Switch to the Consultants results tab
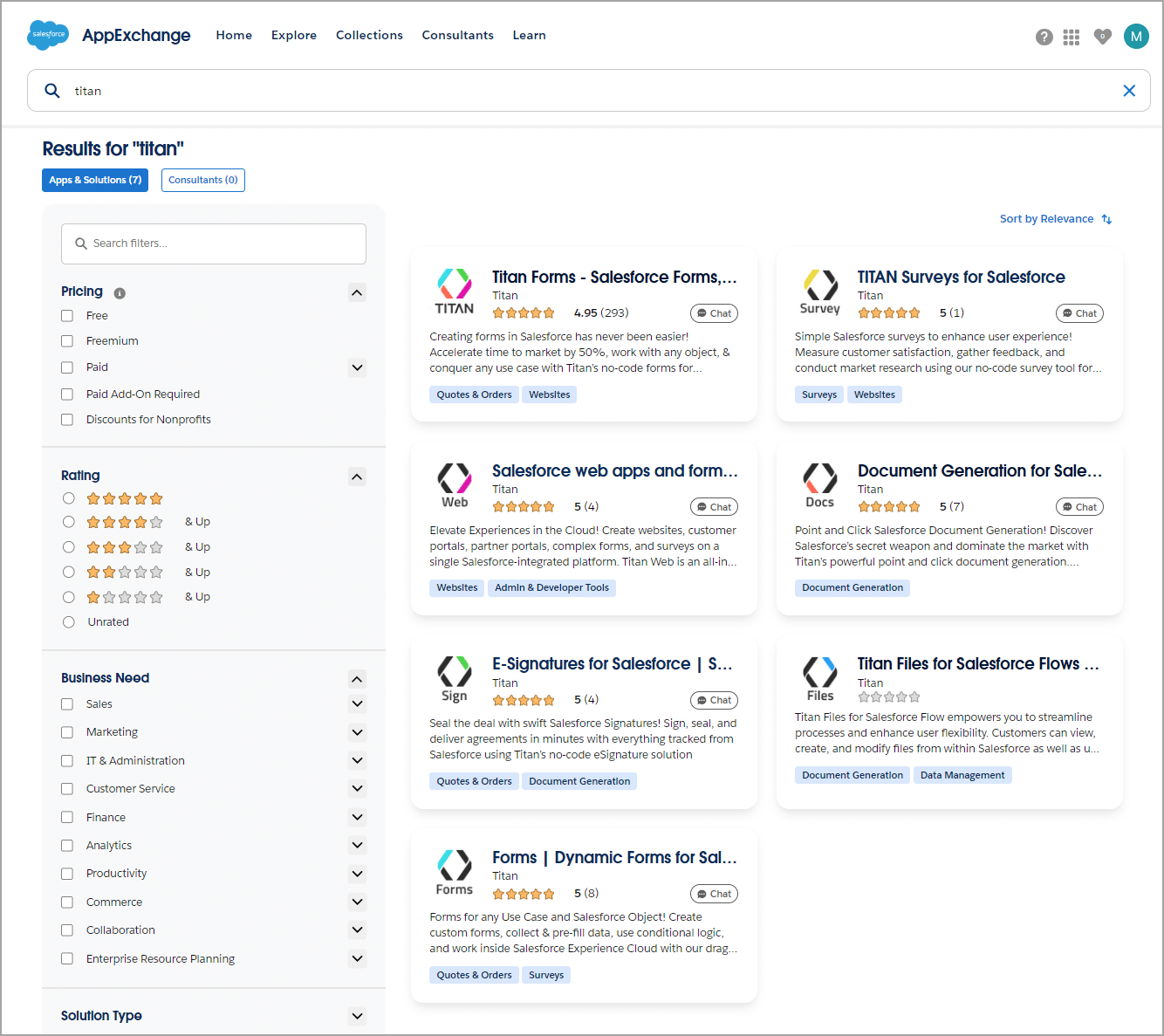1164x1036 pixels. 202,180
